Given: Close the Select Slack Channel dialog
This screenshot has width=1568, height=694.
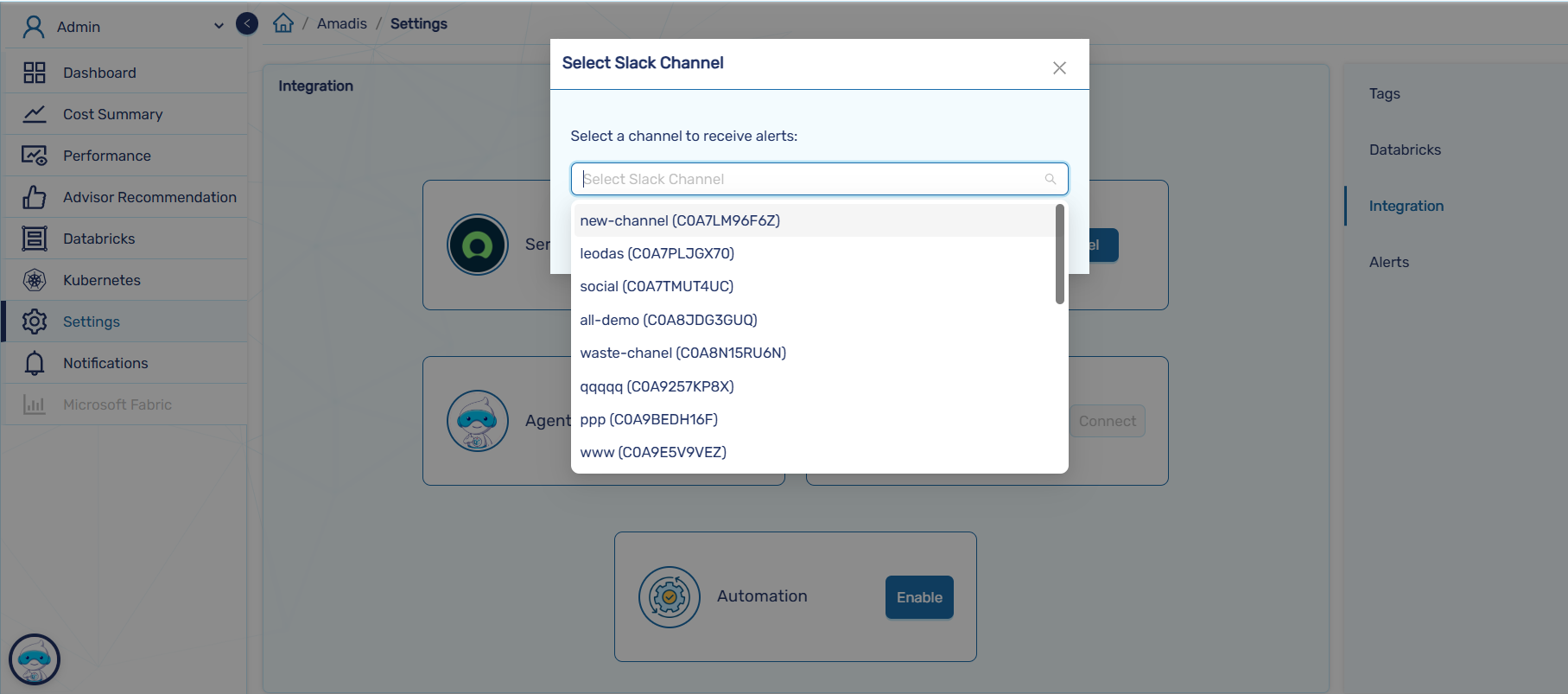Looking at the screenshot, I should 1059,67.
